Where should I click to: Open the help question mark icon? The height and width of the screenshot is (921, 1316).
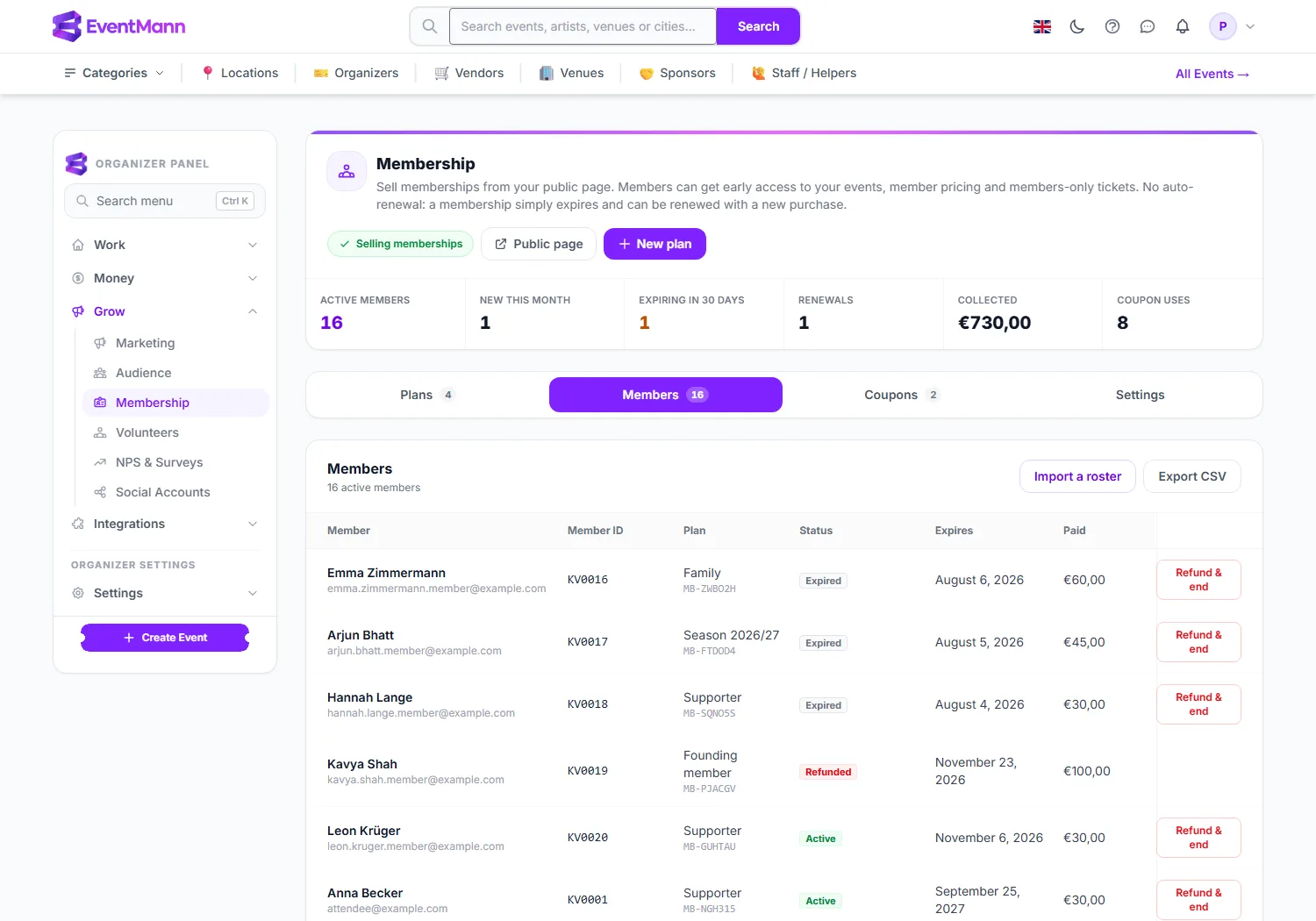(x=1112, y=26)
